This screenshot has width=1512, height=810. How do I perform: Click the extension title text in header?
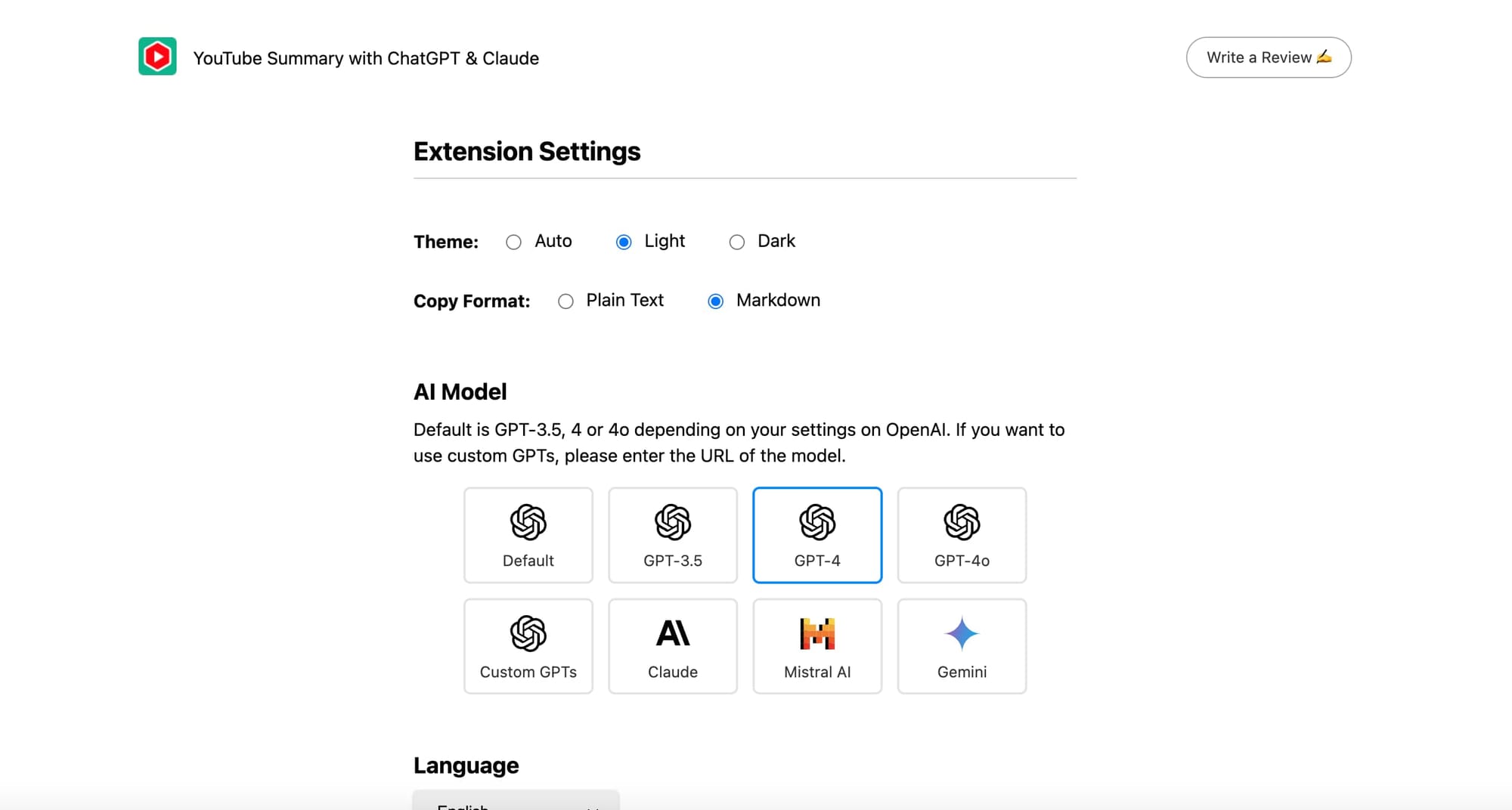[x=366, y=58]
